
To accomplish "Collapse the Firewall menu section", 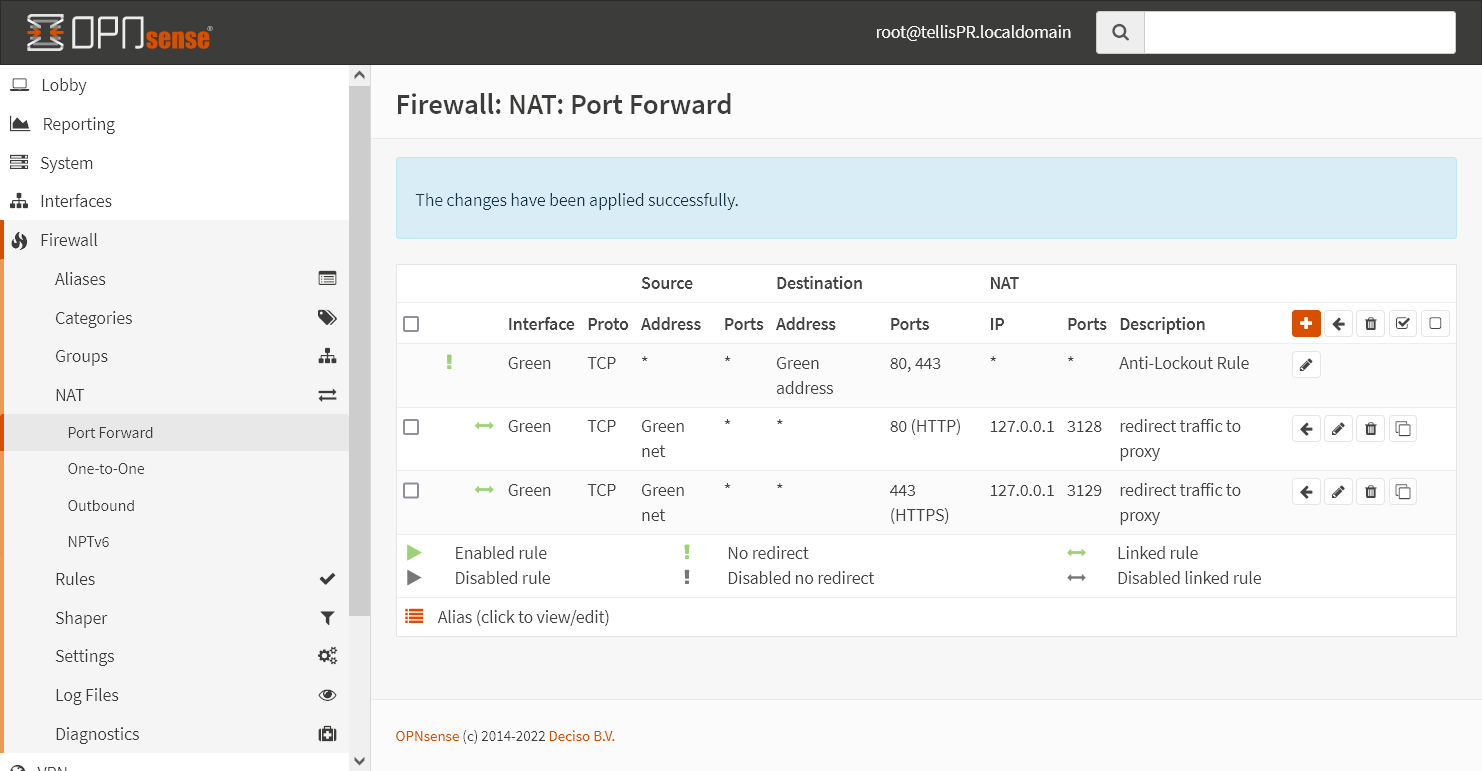I will 69,240.
